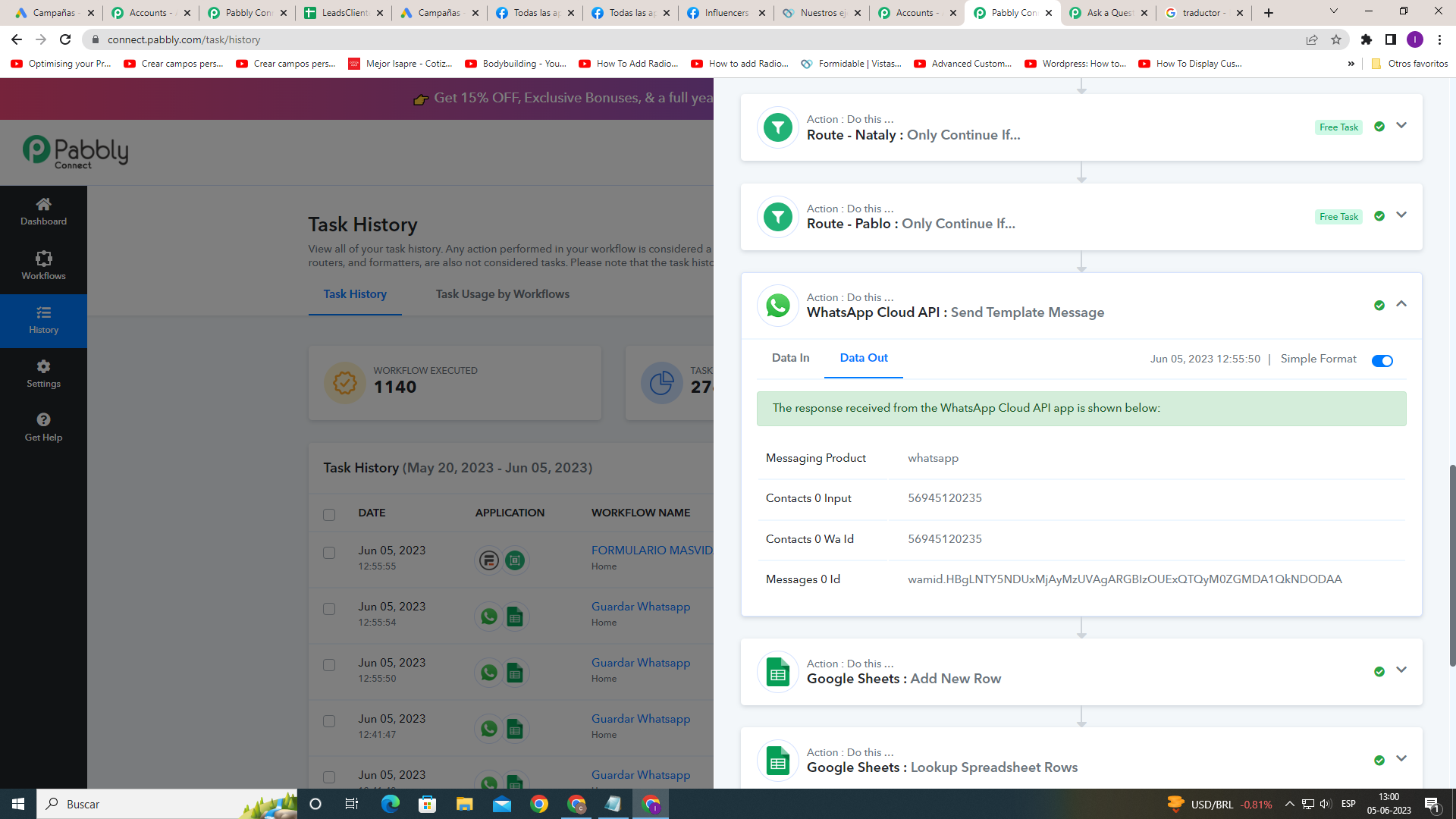Click the Pabbly Connect logo
Screen dimensions: 1456x819
75,152
